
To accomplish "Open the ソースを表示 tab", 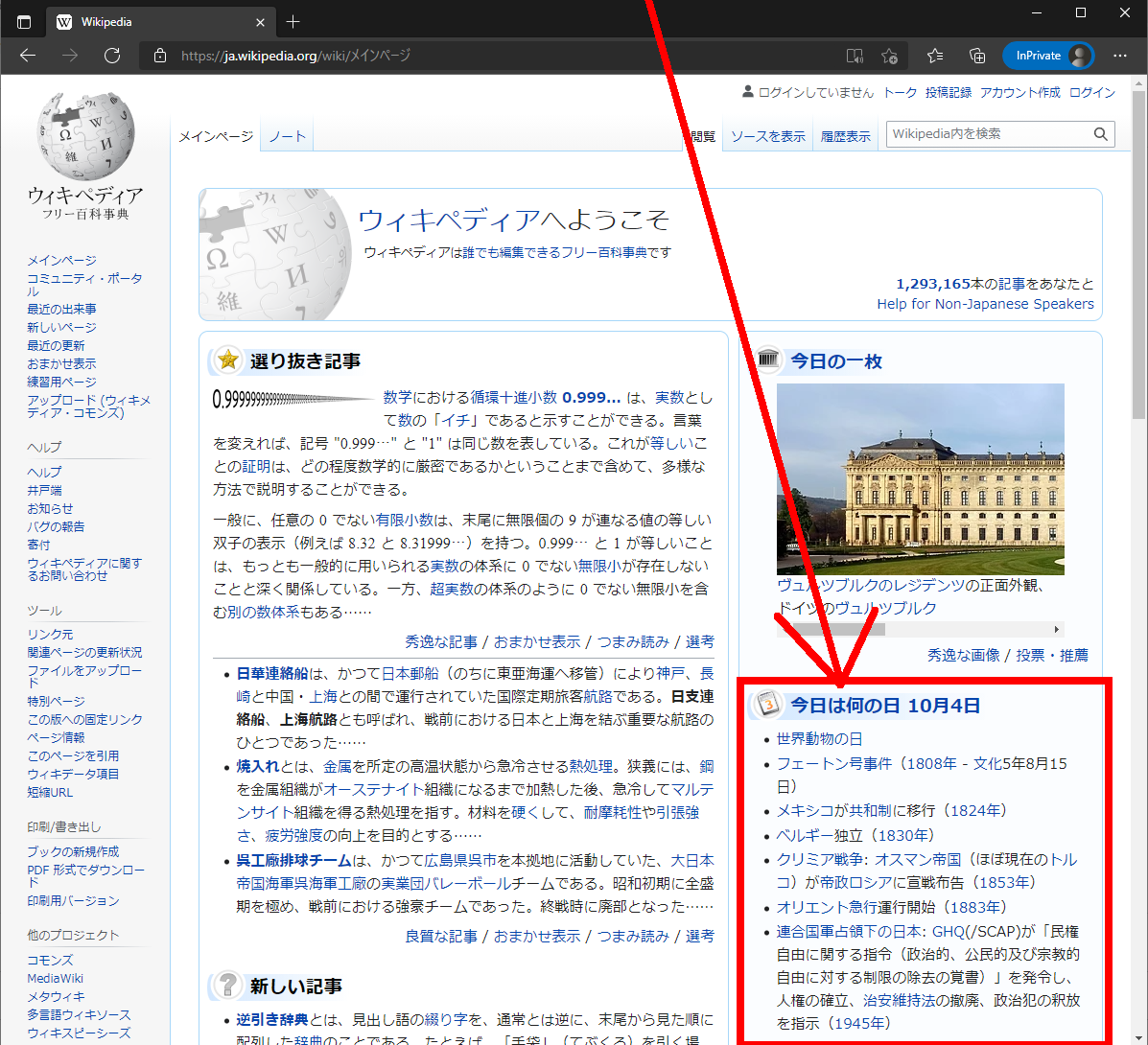I will [767, 137].
